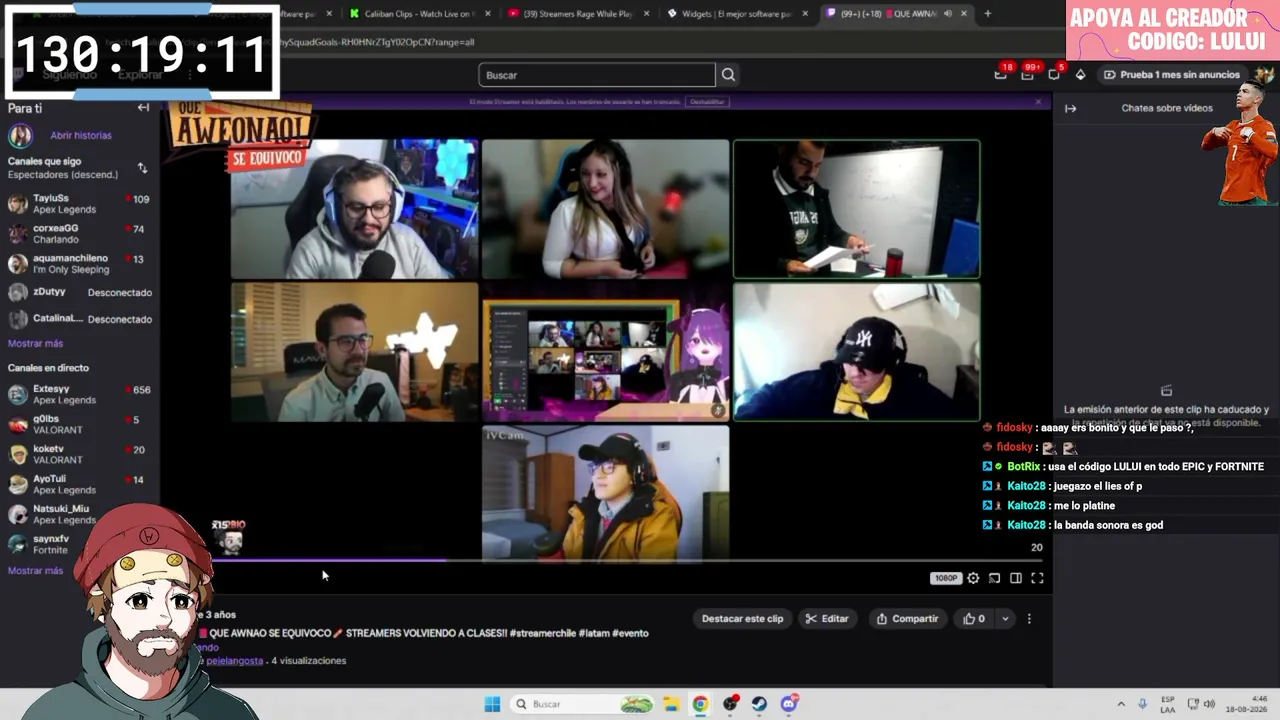
Task: Click the Editar clip button
Action: point(827,619)
